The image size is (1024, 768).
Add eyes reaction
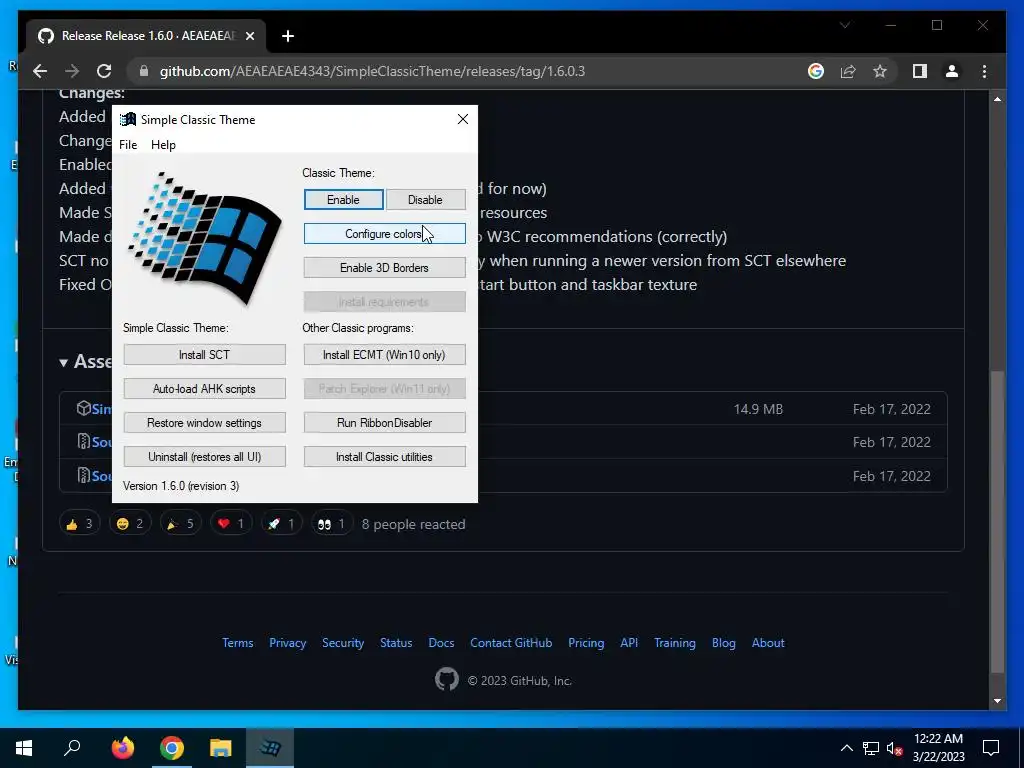tap(332, 524)
